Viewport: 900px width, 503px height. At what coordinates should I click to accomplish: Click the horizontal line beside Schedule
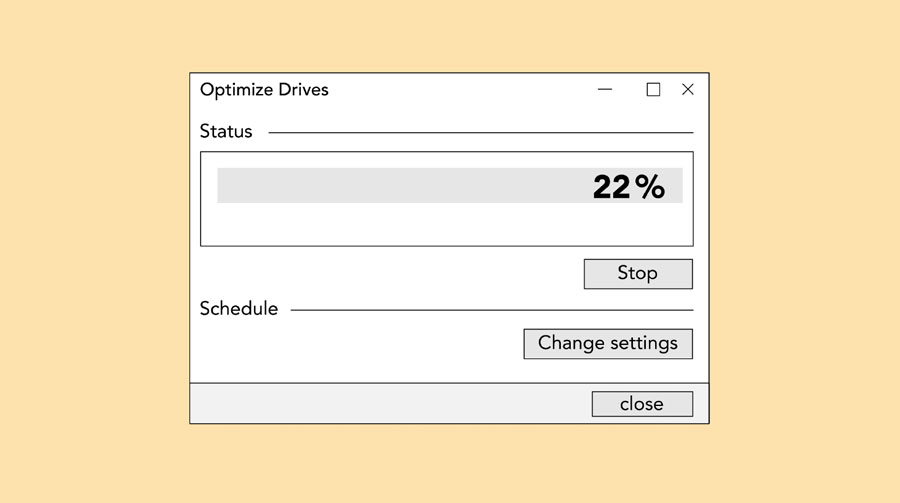point(491,310)
